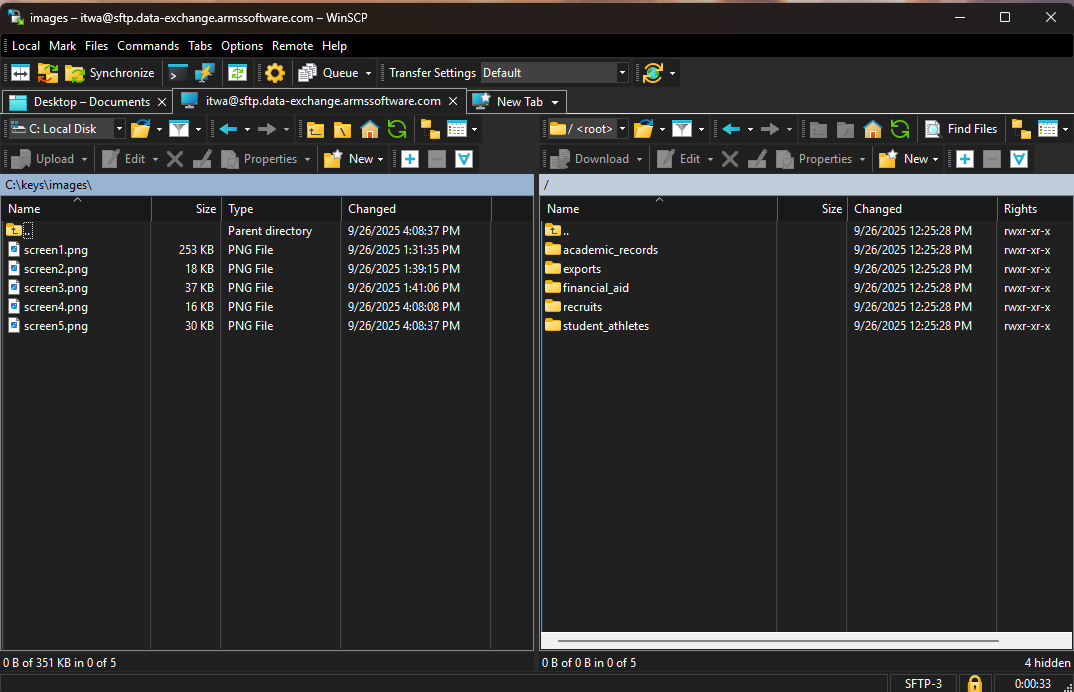Open the Options menu
1074x692 pixels.
tap(242, 46)
